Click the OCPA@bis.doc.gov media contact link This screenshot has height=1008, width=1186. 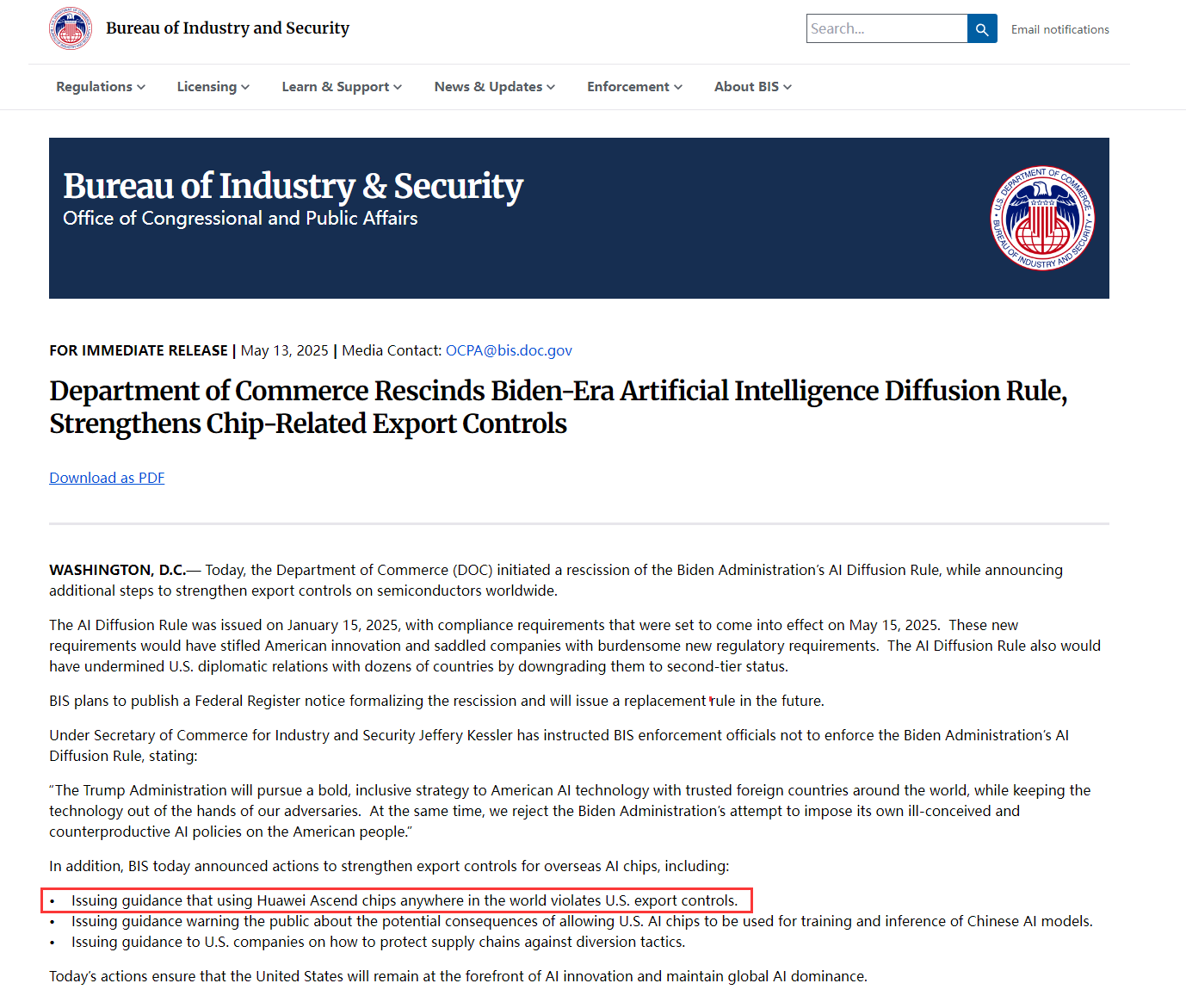509,350
